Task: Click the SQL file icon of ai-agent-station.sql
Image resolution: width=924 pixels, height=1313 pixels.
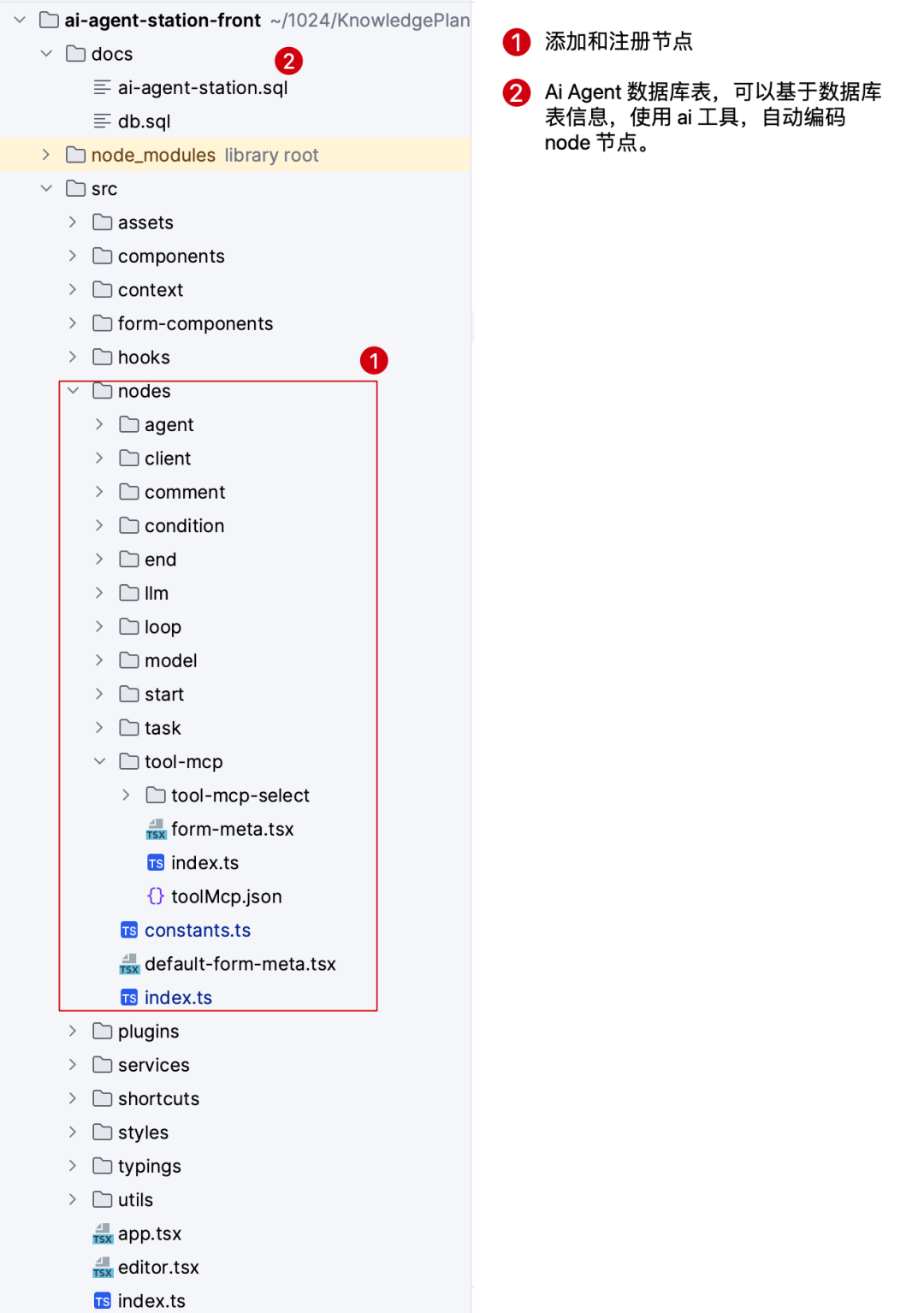Action: [103, 87]
